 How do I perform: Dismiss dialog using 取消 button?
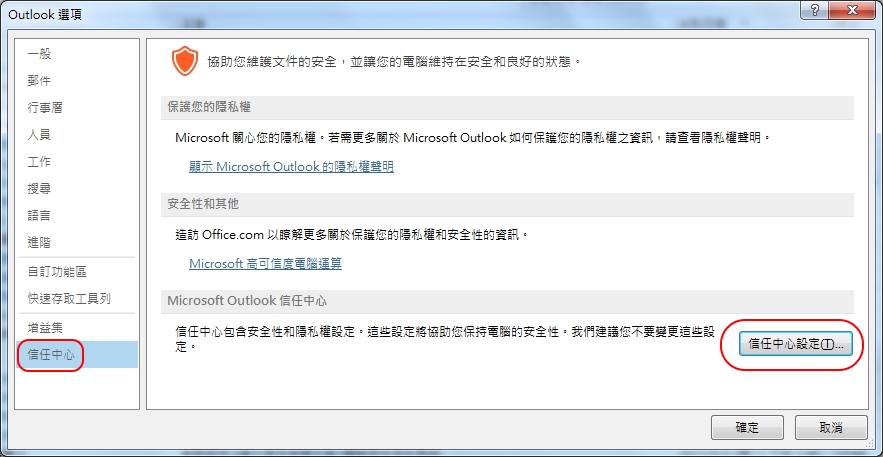tap(831, 428)
